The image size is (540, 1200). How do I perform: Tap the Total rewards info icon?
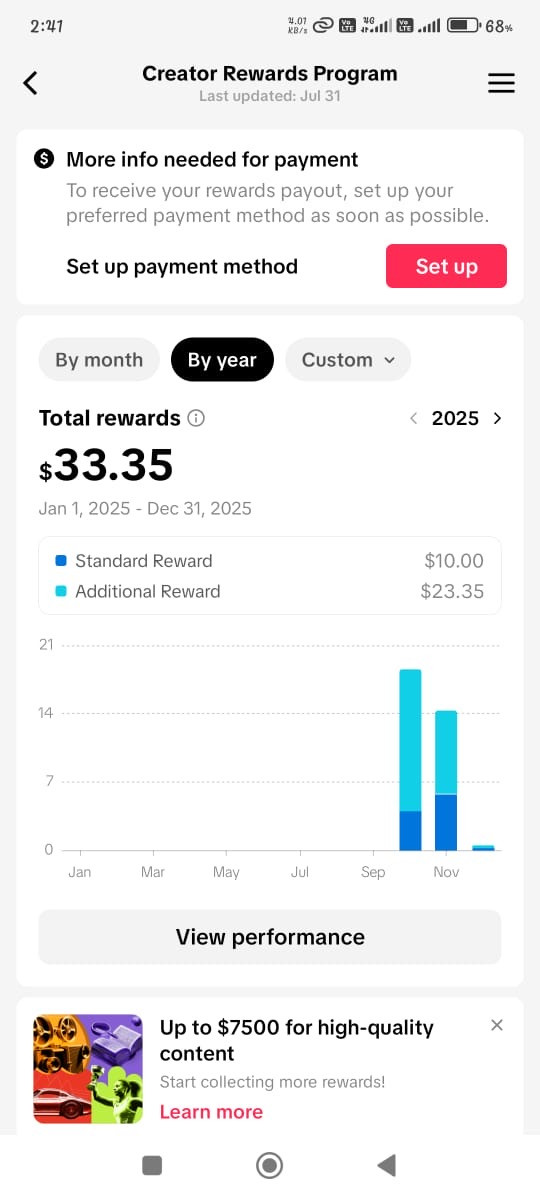[196, 418]
